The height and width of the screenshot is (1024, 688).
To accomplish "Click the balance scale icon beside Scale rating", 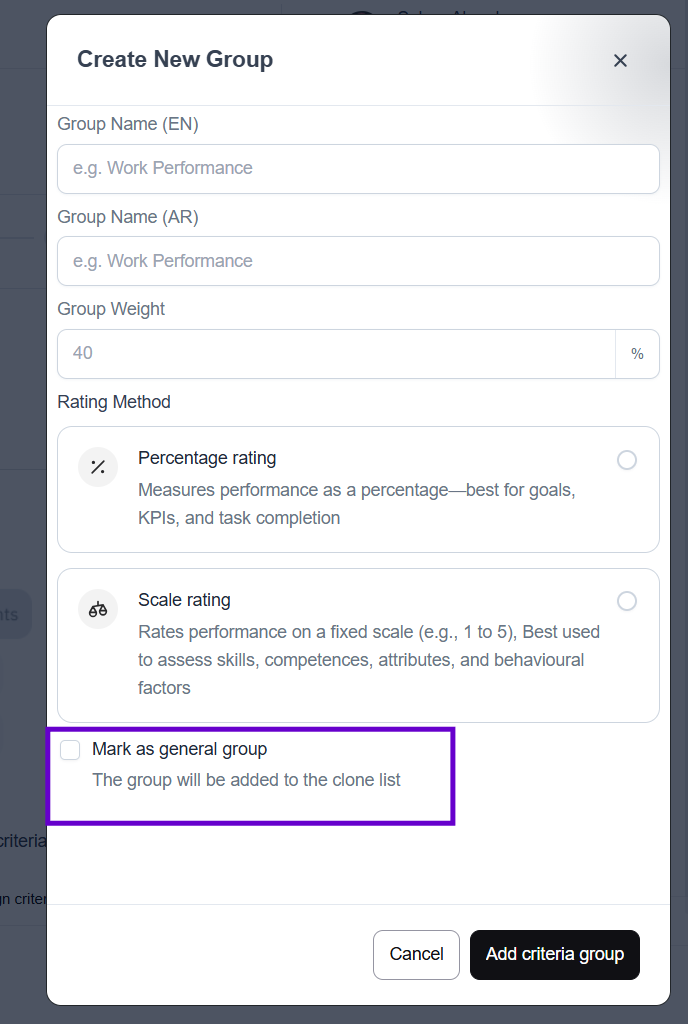I will point(98,609).
